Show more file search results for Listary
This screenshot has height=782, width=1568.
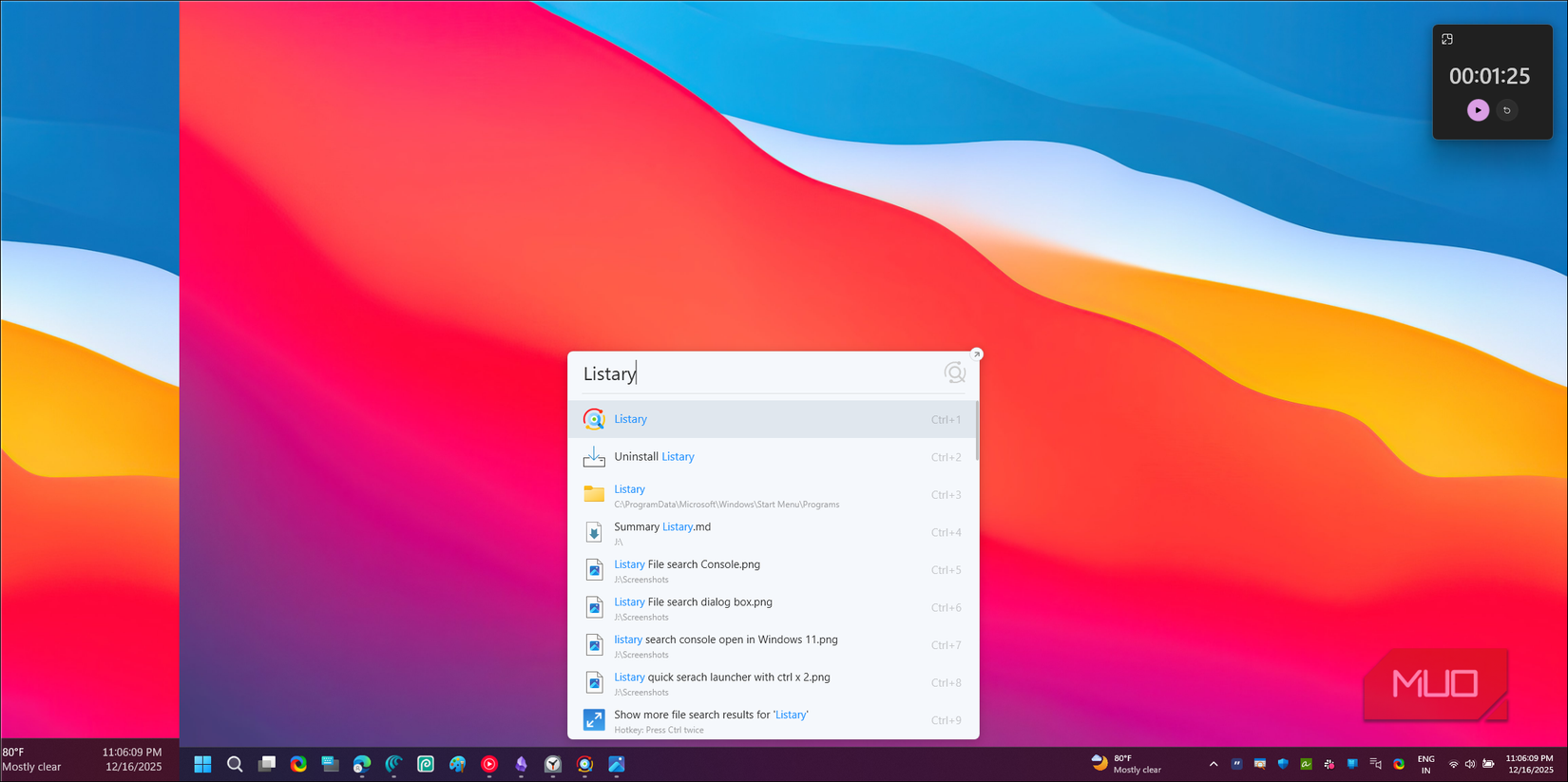point(772,720)
